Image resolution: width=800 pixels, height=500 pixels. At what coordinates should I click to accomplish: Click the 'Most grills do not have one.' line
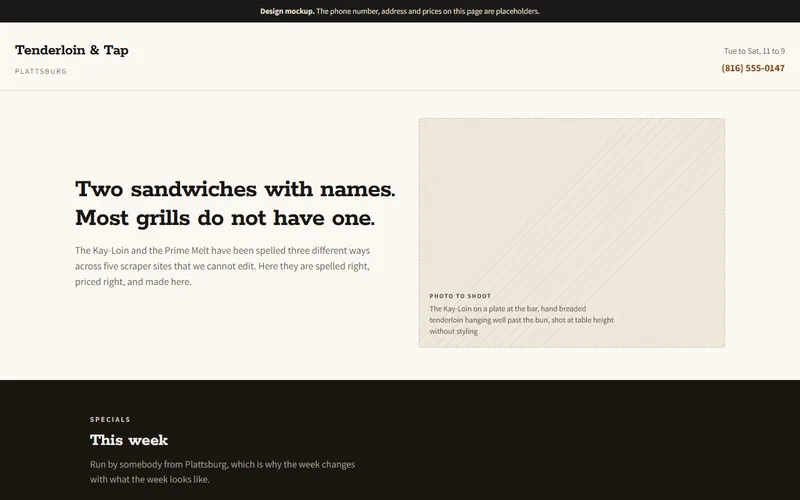tap(225, 218)
